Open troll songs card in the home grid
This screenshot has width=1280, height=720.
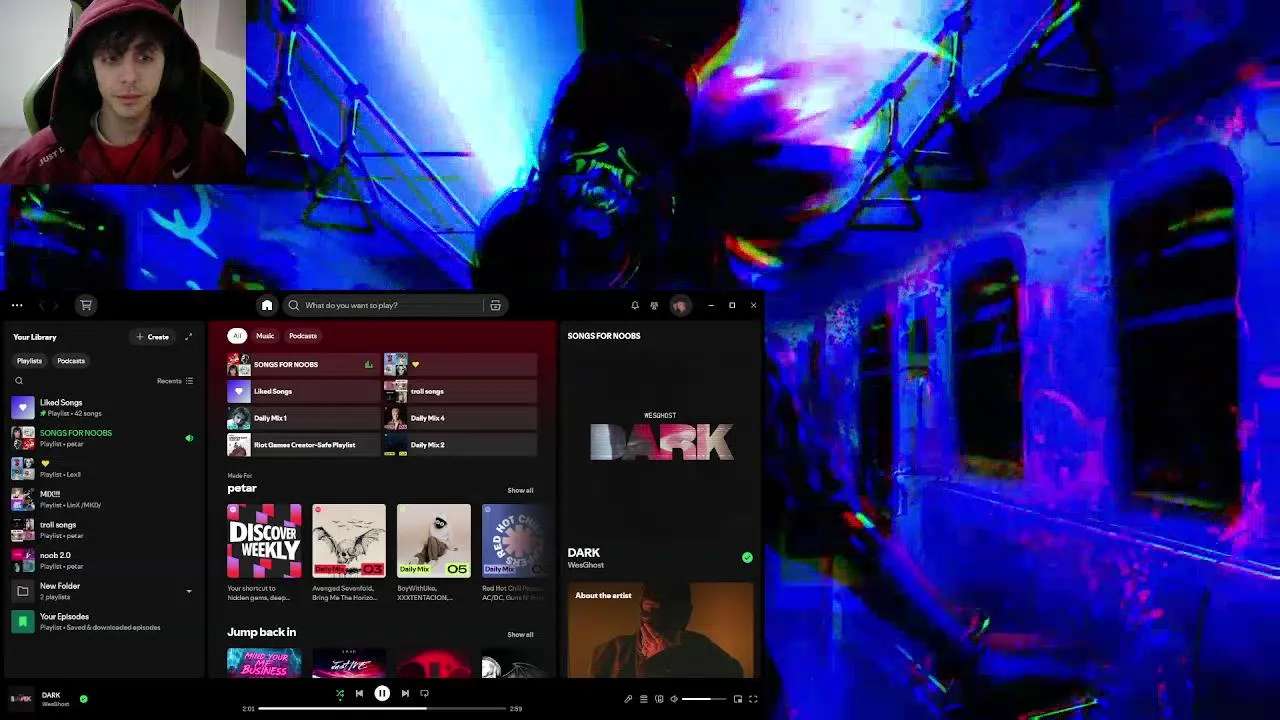tap(460, 391)
